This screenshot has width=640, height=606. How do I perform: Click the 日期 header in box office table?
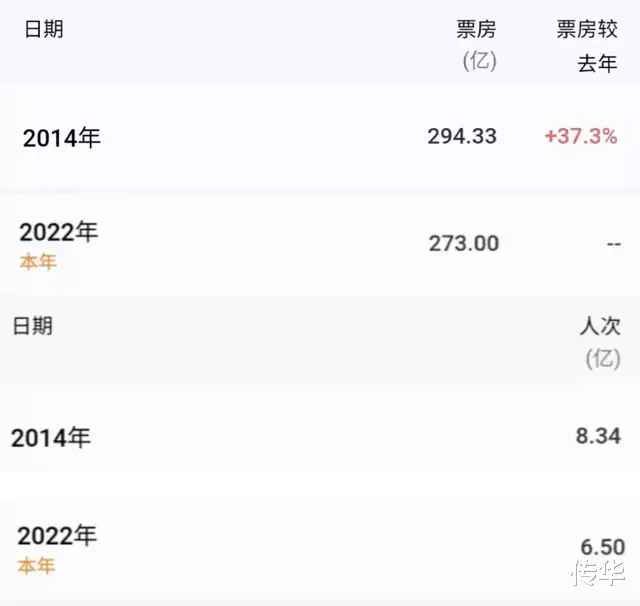coord(44,29)
